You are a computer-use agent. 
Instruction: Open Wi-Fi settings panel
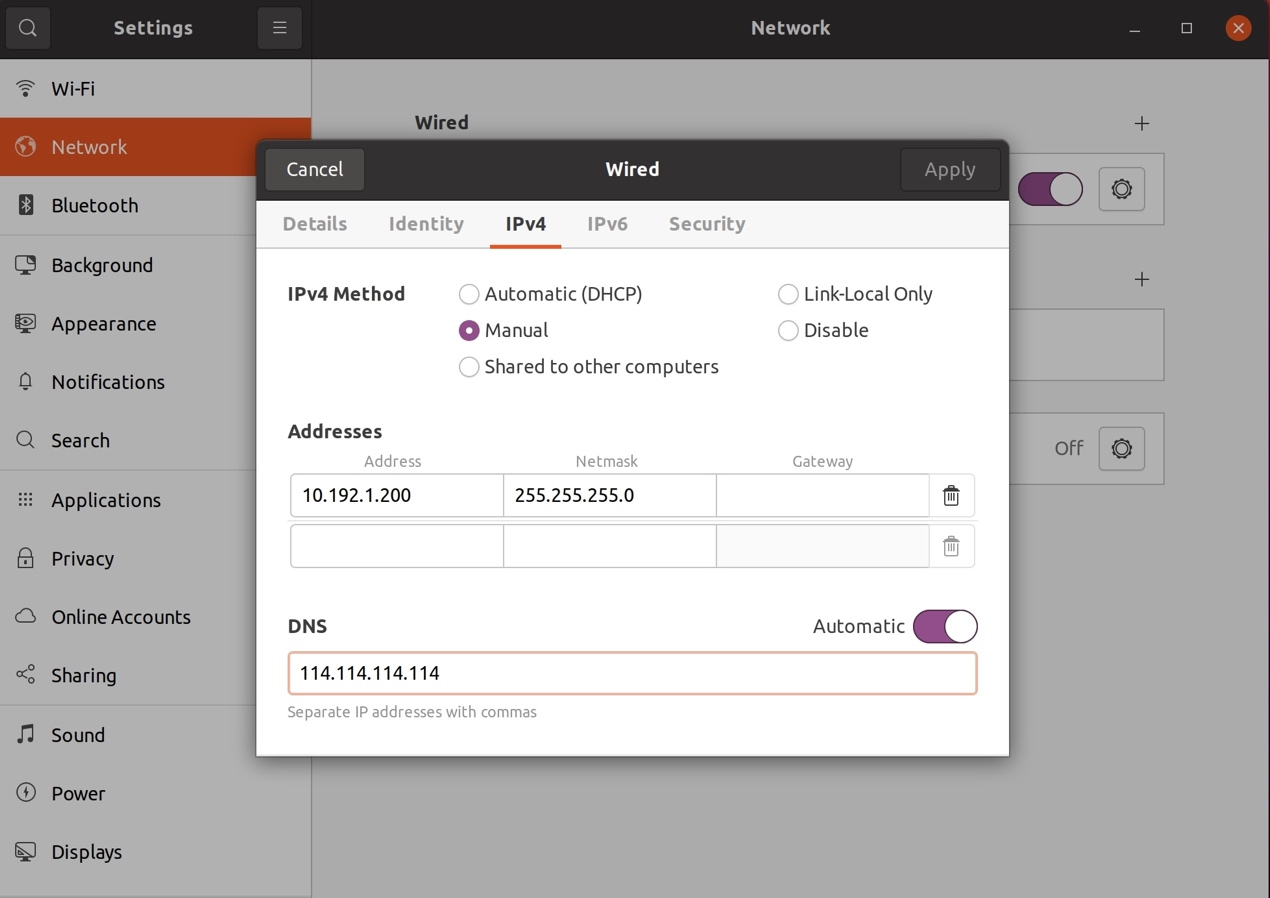(x=155, y=88)
